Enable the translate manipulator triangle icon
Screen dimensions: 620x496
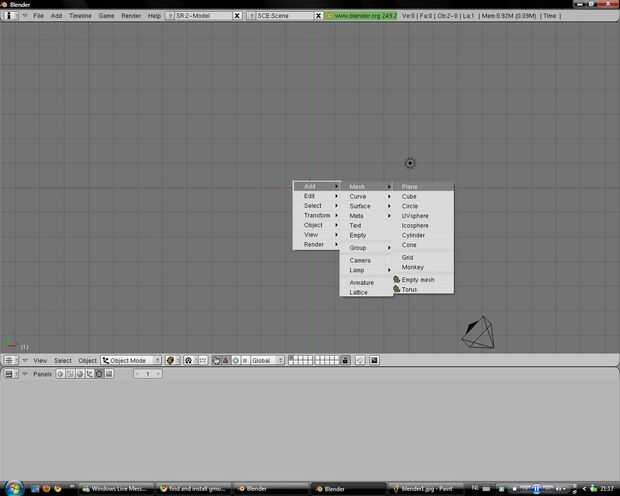(226, 360)
